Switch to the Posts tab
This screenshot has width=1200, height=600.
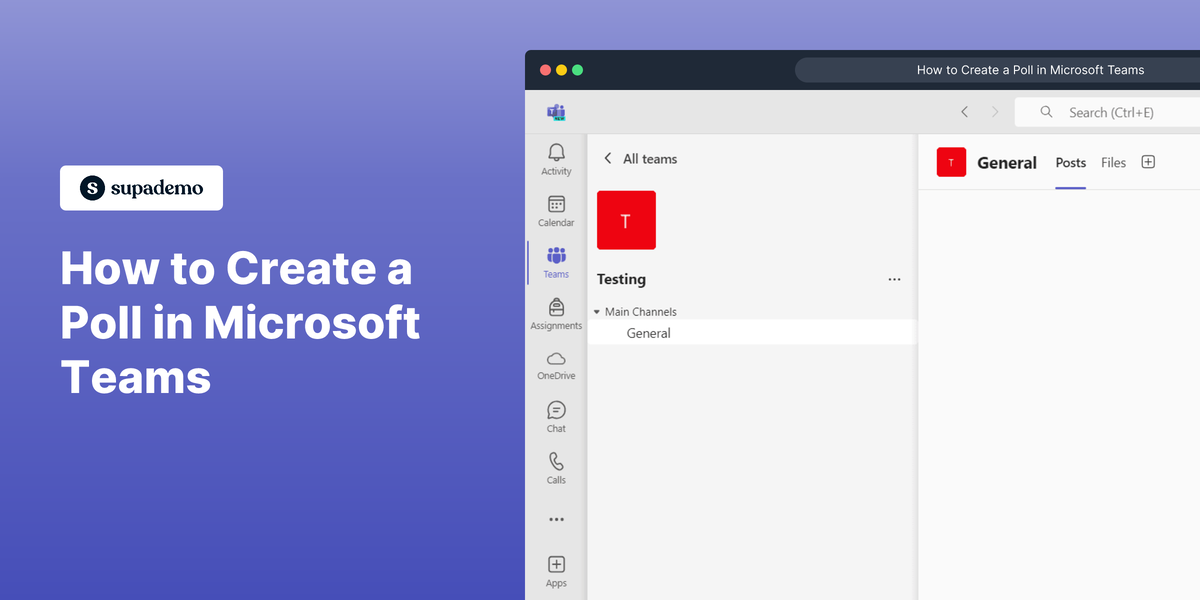(x=1071, y=163)
